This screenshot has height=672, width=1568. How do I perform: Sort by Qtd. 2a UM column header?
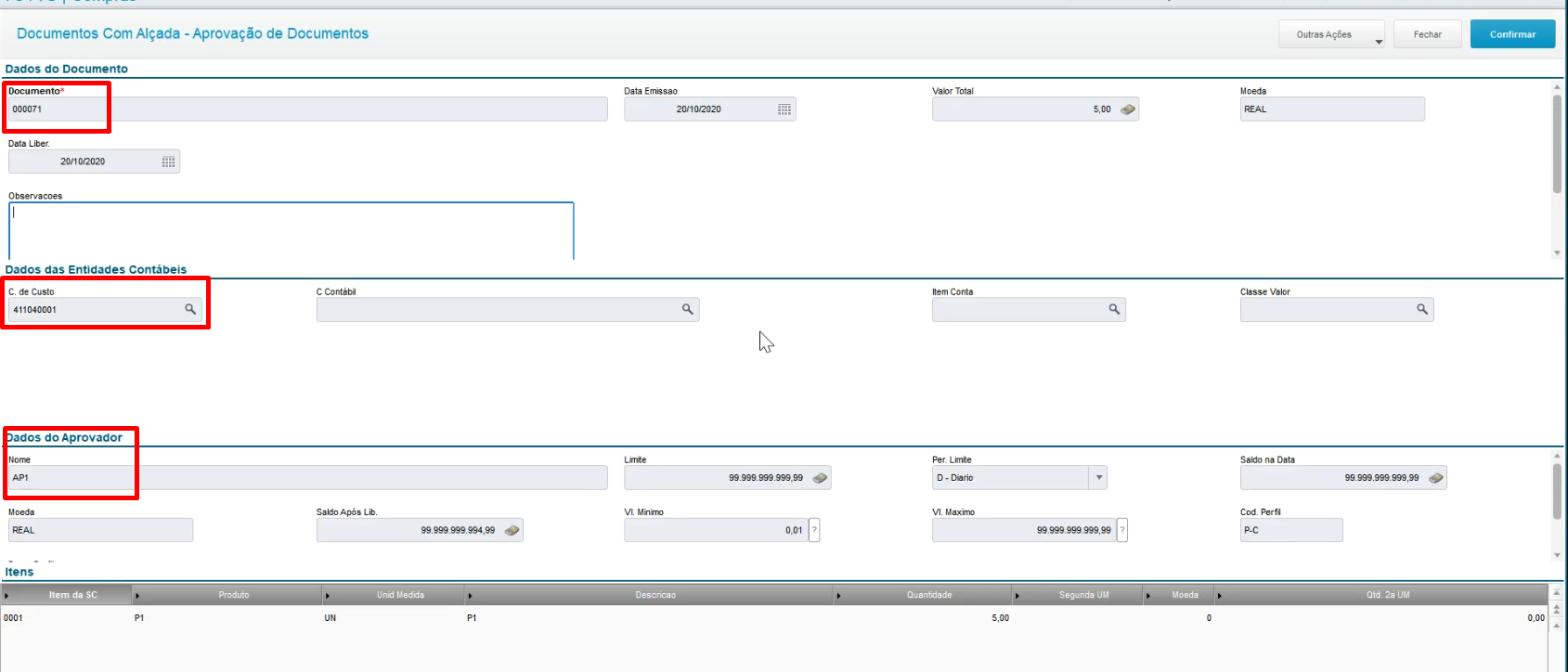tap(1387, 595)
